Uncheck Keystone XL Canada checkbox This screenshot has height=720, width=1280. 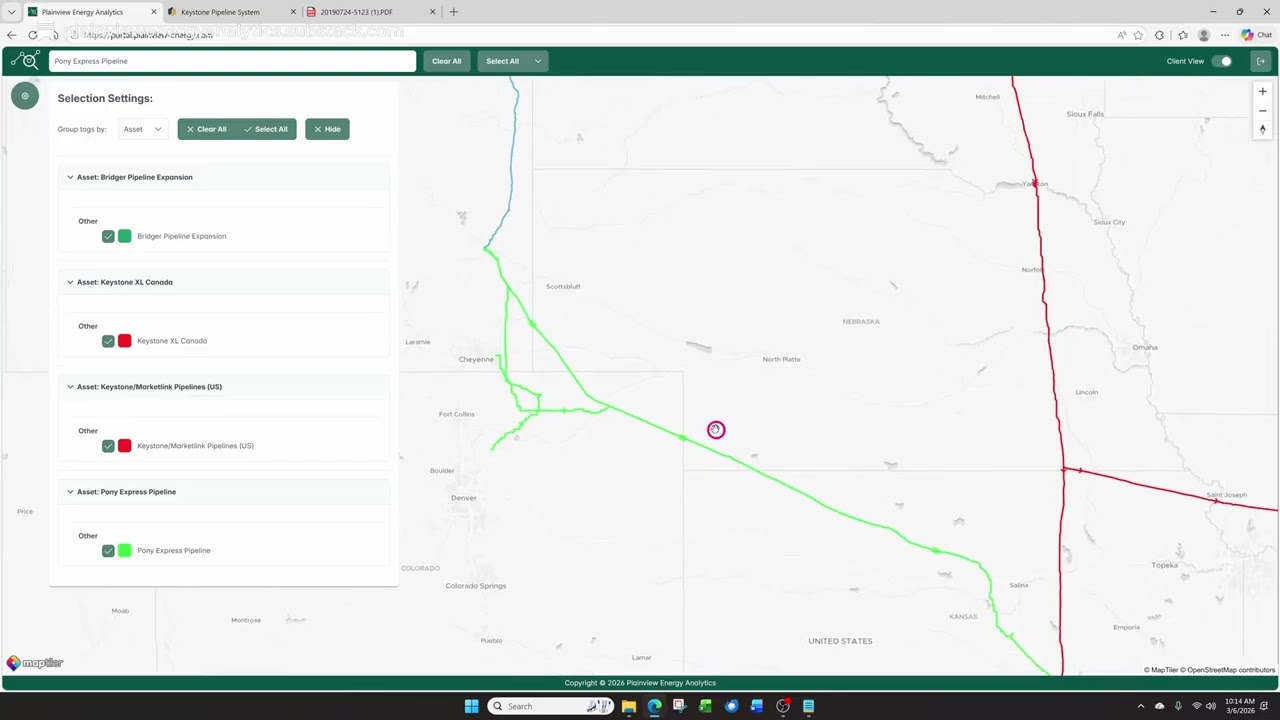click(x=108, y=341)
